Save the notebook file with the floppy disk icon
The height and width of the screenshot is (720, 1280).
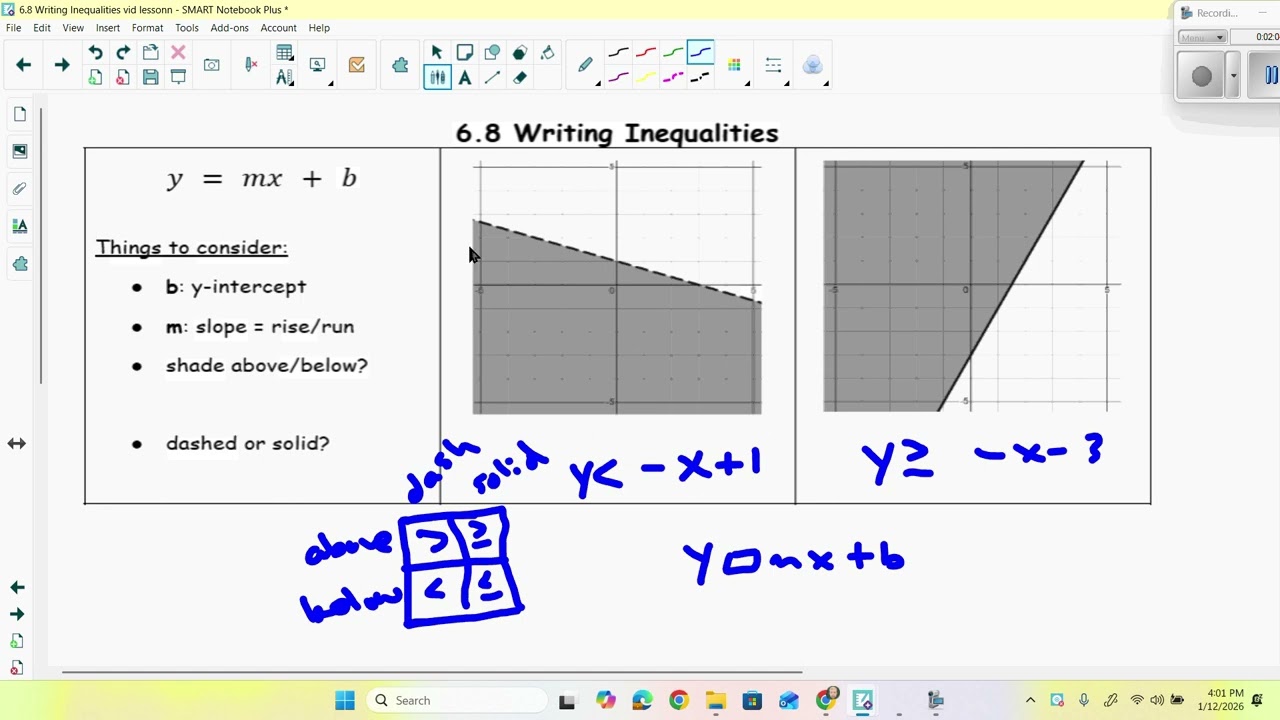pos(150,77)
